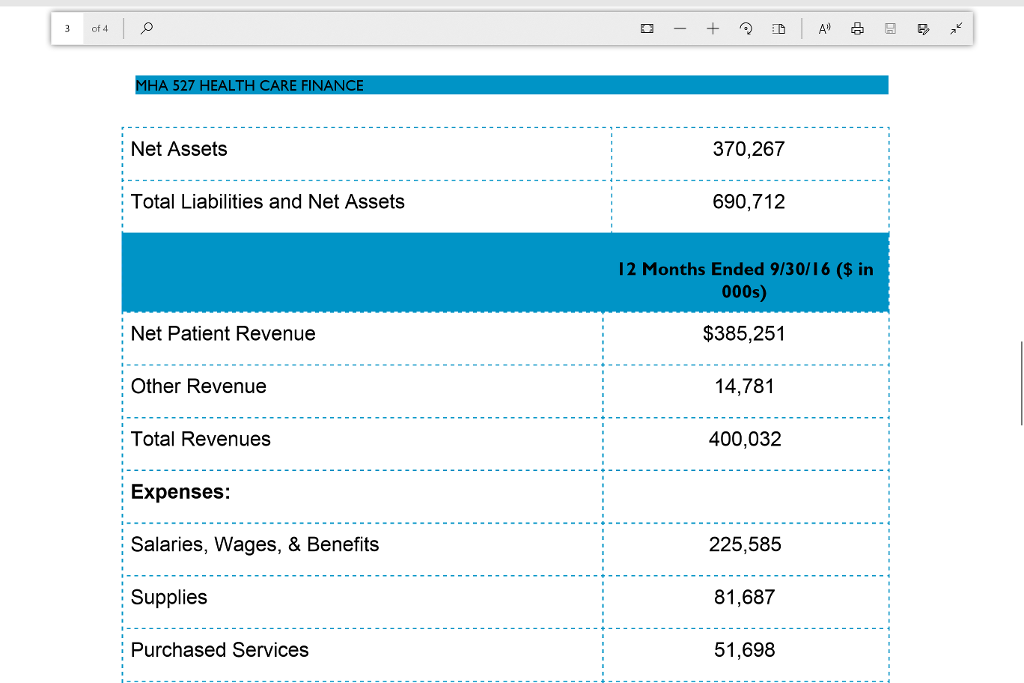This screenshot has height=683, width=1024.
Task: Start Read aloud for this PDF
Action: (x=823, y=28)
